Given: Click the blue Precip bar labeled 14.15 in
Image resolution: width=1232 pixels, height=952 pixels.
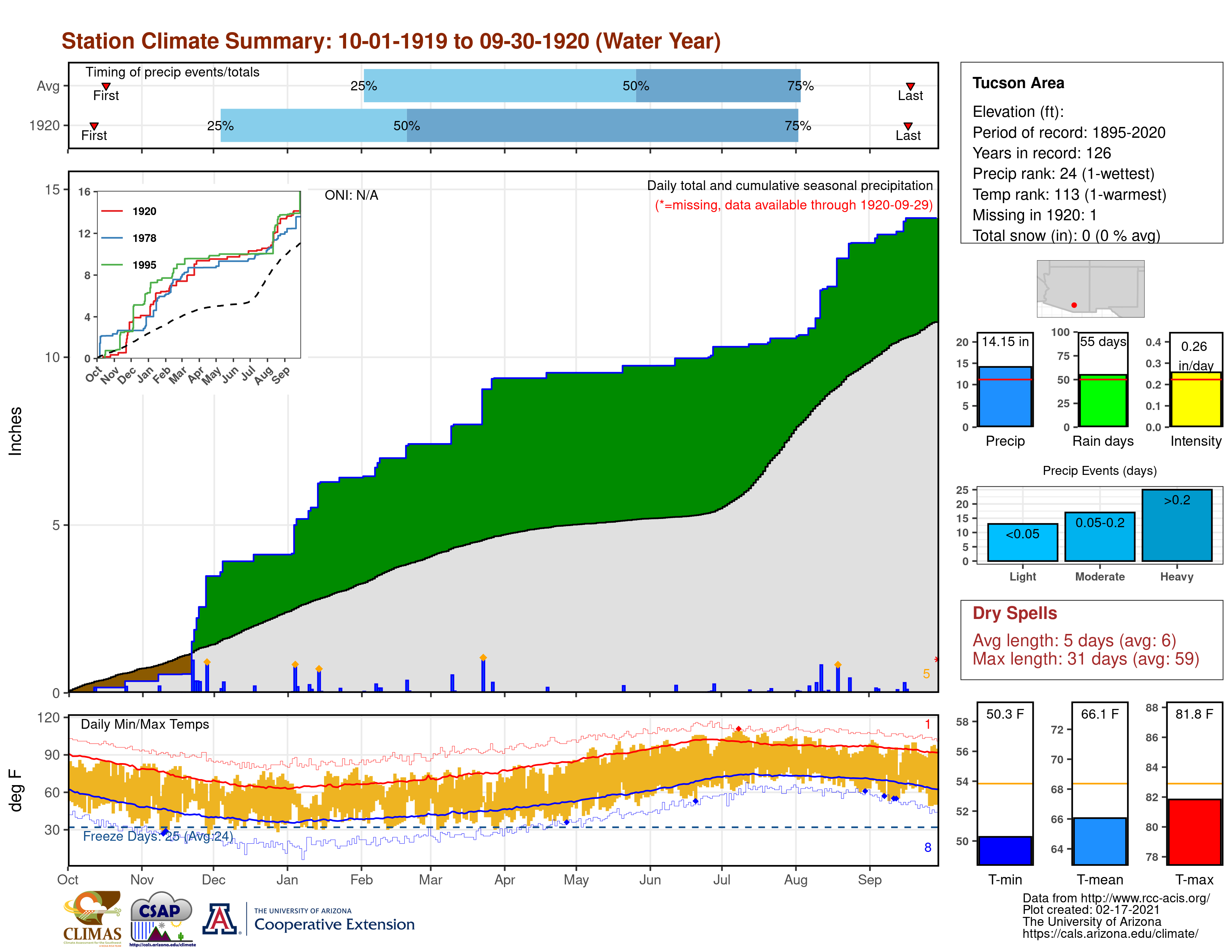Looking at the screenshot, I should click(1005, 396).
